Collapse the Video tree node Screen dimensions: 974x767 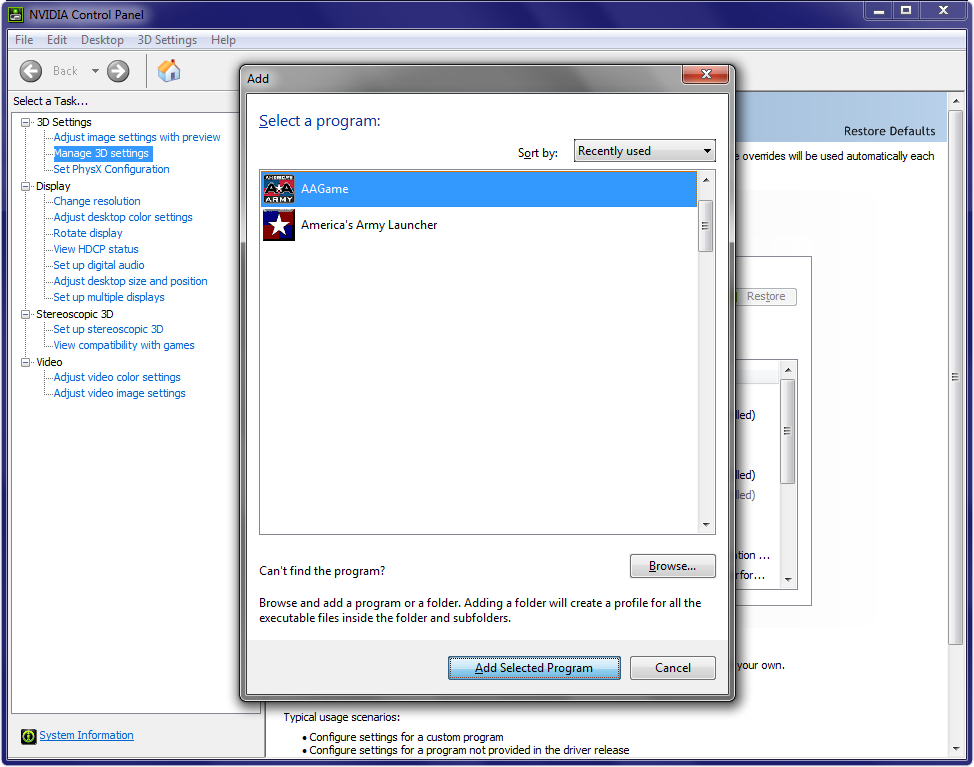(25, 362)
